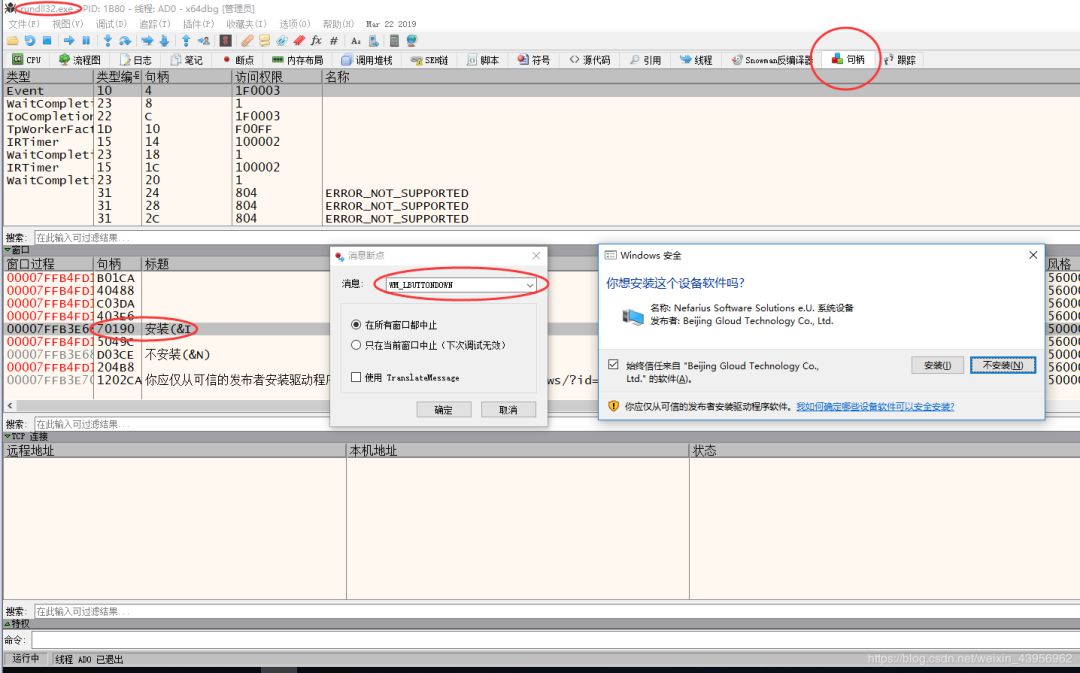Click the step into icon
The image size is (1080, 673).
pos(108,41)
